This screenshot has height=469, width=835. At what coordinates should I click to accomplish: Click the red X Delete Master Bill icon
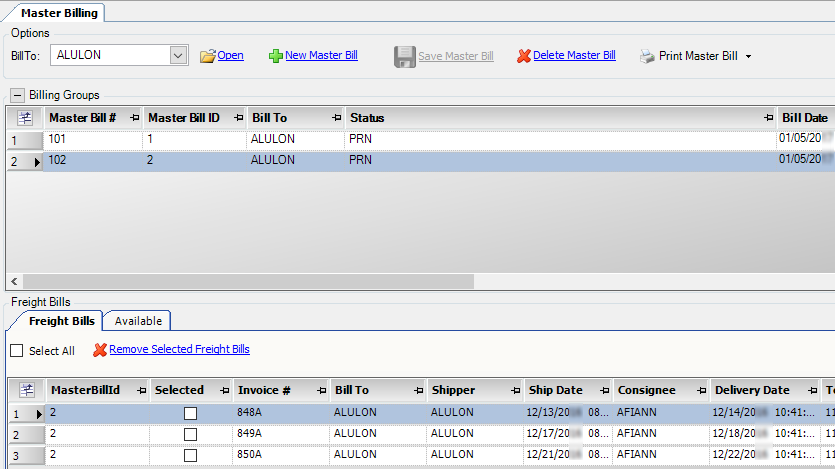(524, 56)
